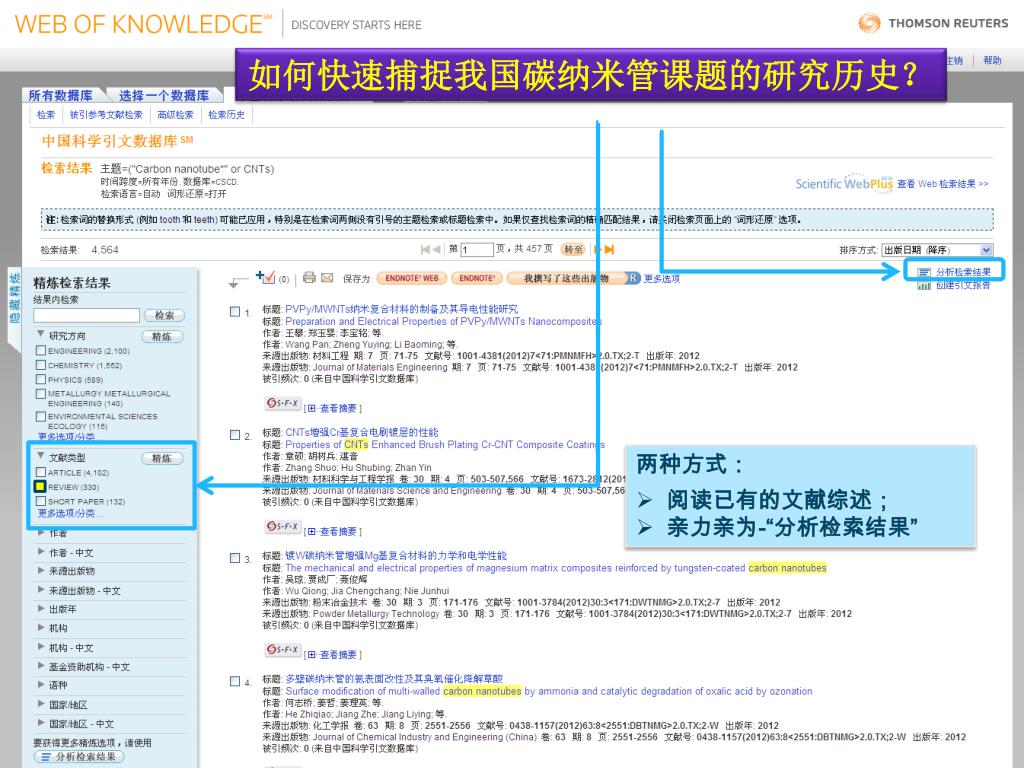Click 检索 button in refine panel

click(165, 315)
